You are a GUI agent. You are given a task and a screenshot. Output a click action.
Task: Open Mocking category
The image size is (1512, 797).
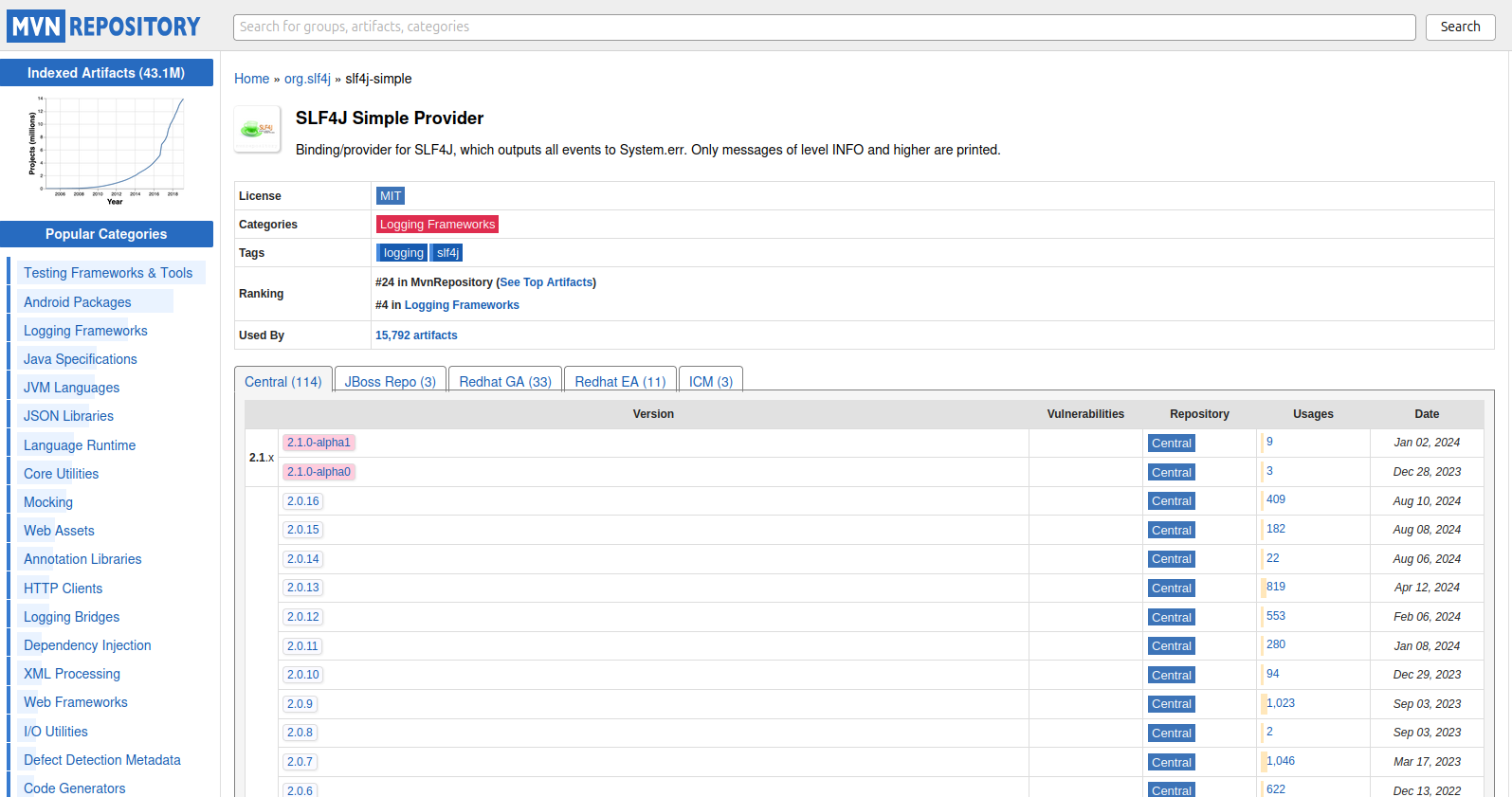(x=48, y=502)
